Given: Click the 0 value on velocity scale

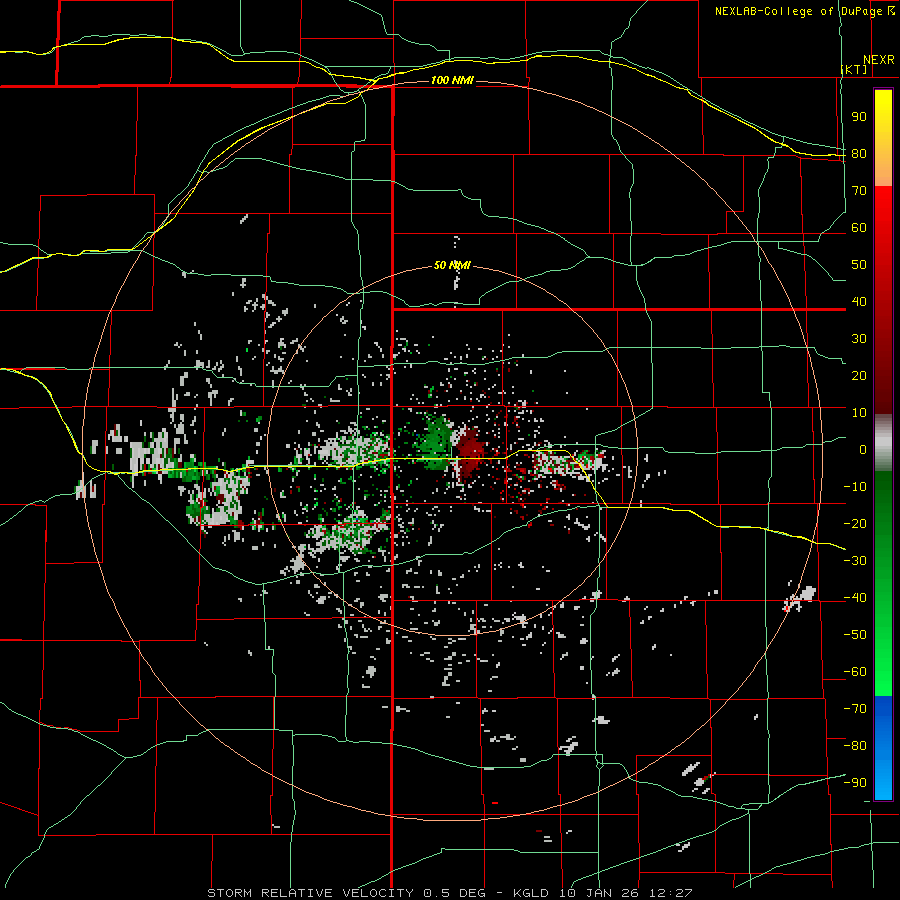Looking at the screenshot, I should 863,449.
